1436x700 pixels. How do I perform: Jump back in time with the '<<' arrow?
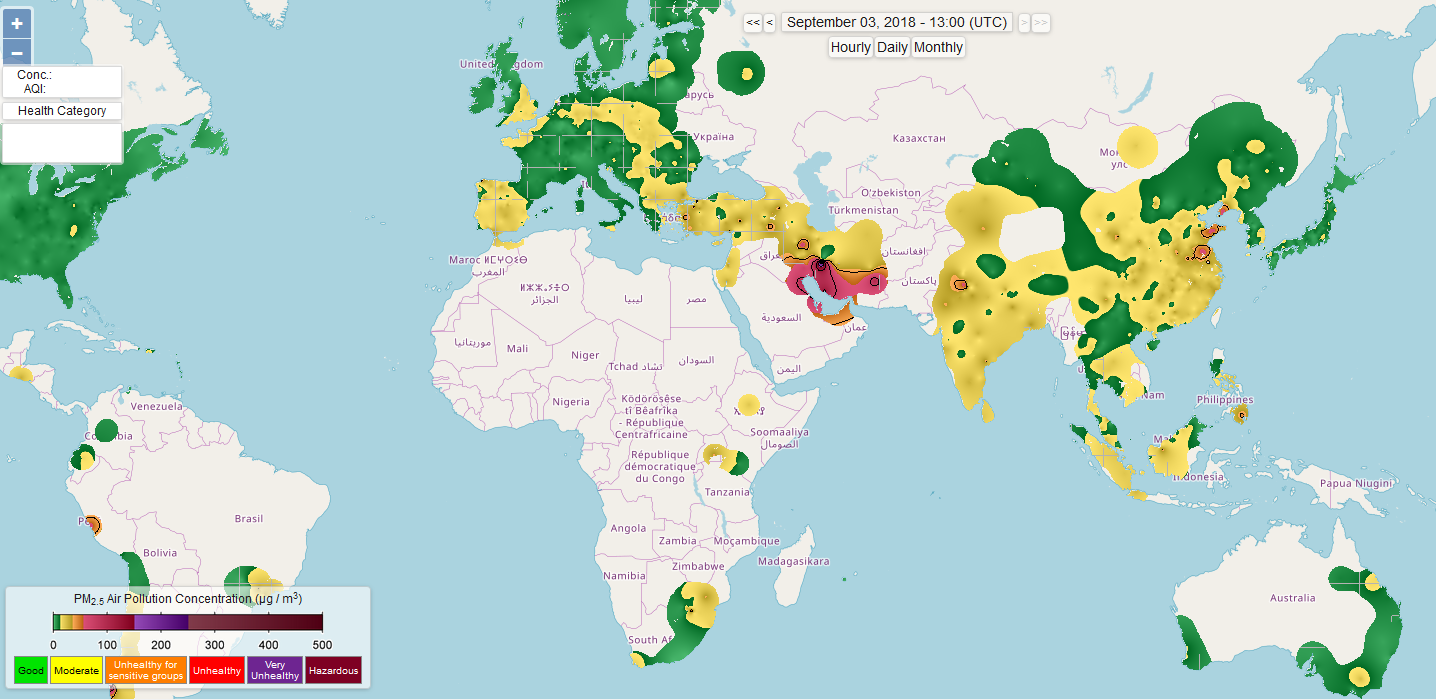(751, 22)
